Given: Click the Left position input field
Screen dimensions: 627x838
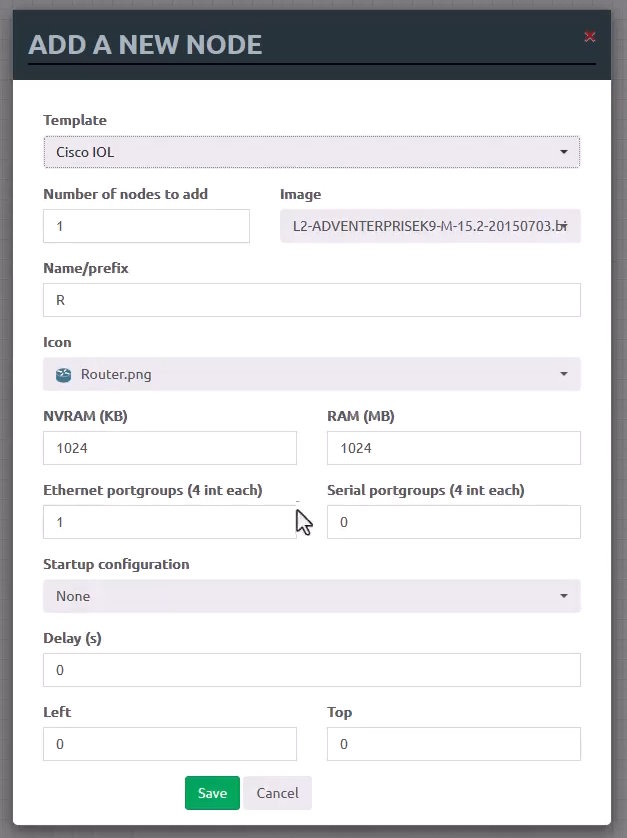Looking at the screenshot, I should (x=170, y=744).
